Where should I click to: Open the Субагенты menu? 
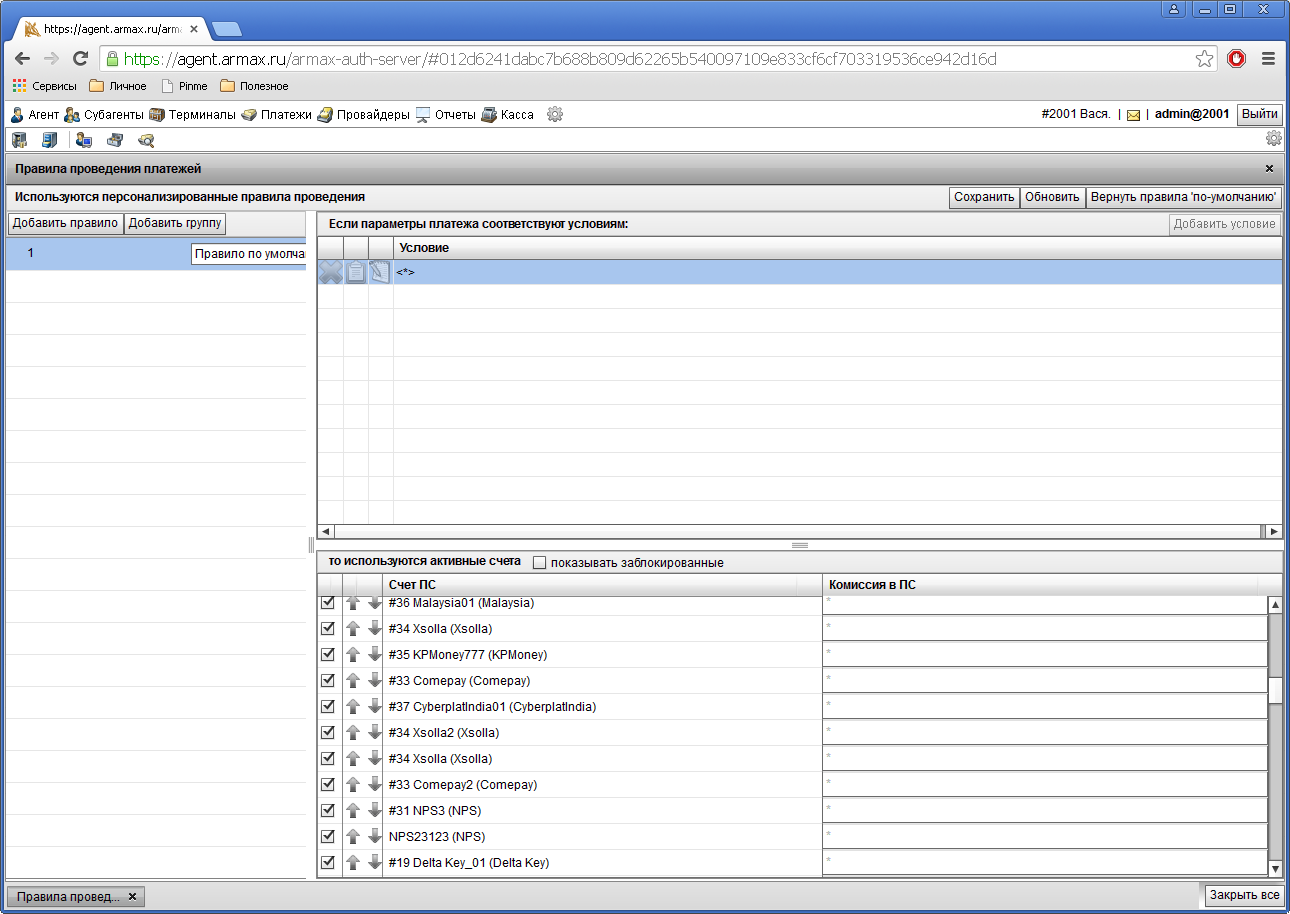point(104,115)
